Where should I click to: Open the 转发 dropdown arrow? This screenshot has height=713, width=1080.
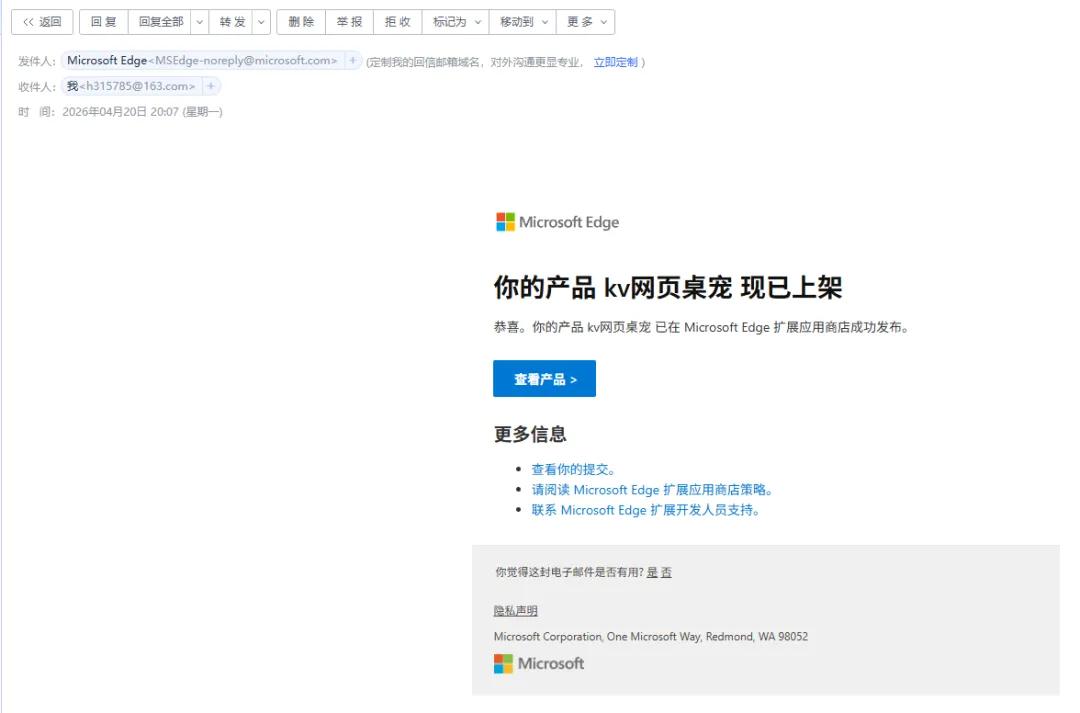[261, 22]
